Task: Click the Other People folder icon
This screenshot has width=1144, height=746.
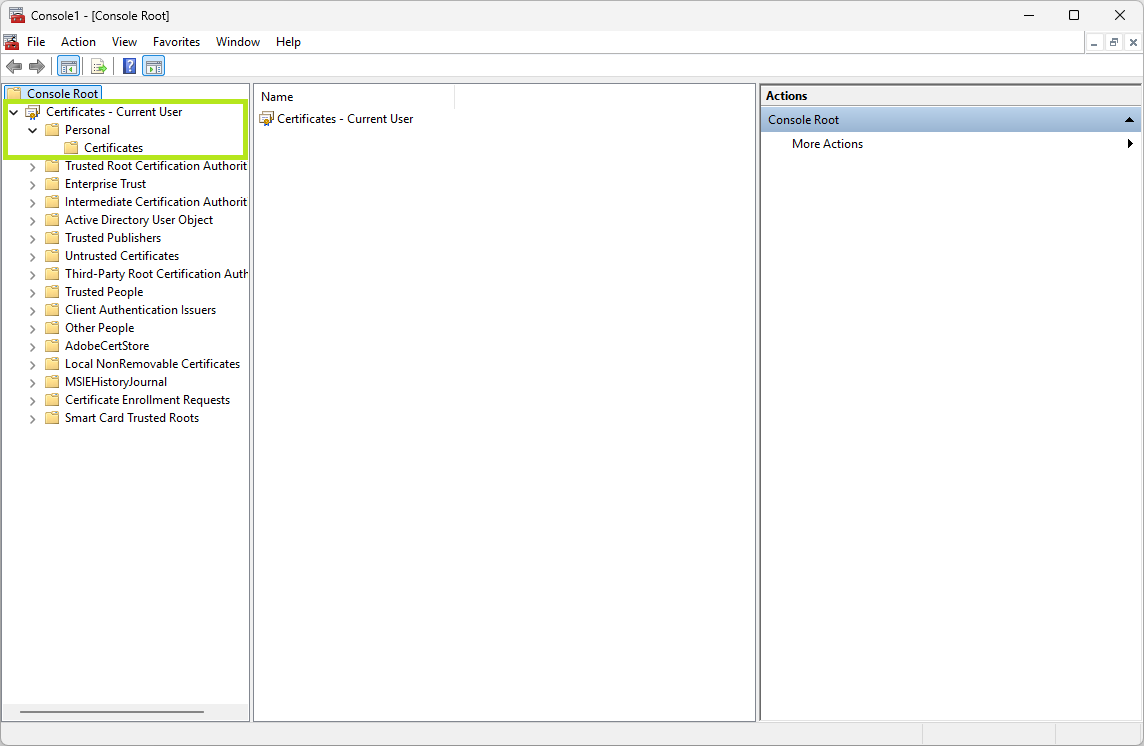Action: click(x=52, y=328)
